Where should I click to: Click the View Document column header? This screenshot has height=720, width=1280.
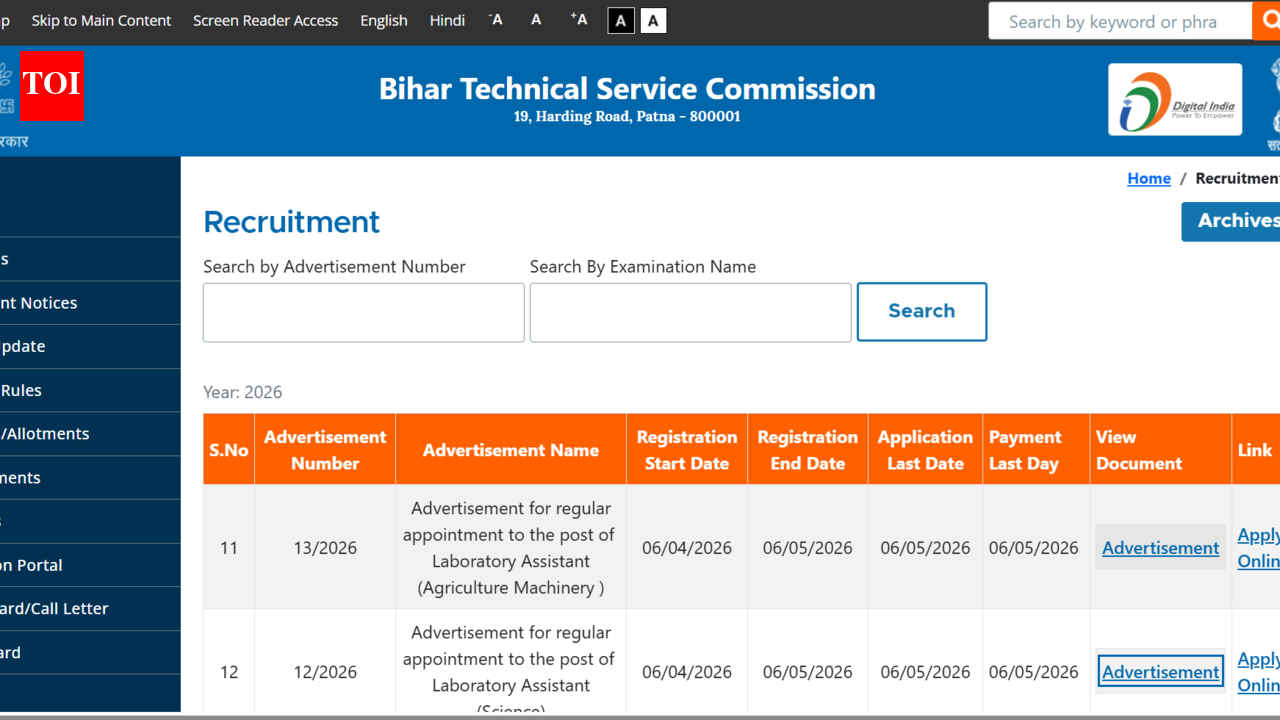click(x=1161, y=450)
